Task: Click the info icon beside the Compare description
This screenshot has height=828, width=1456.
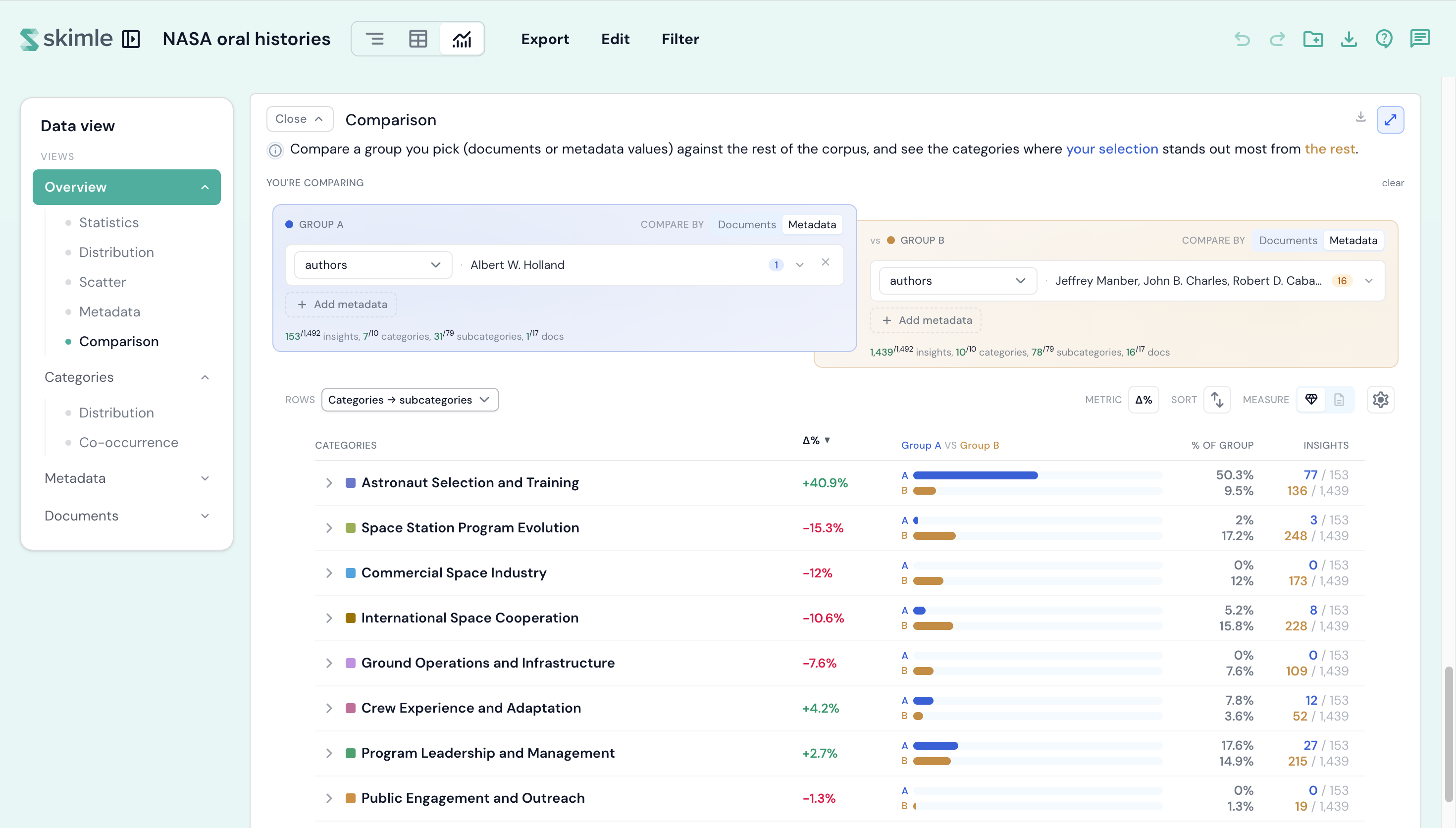Action: click(275, 150)
